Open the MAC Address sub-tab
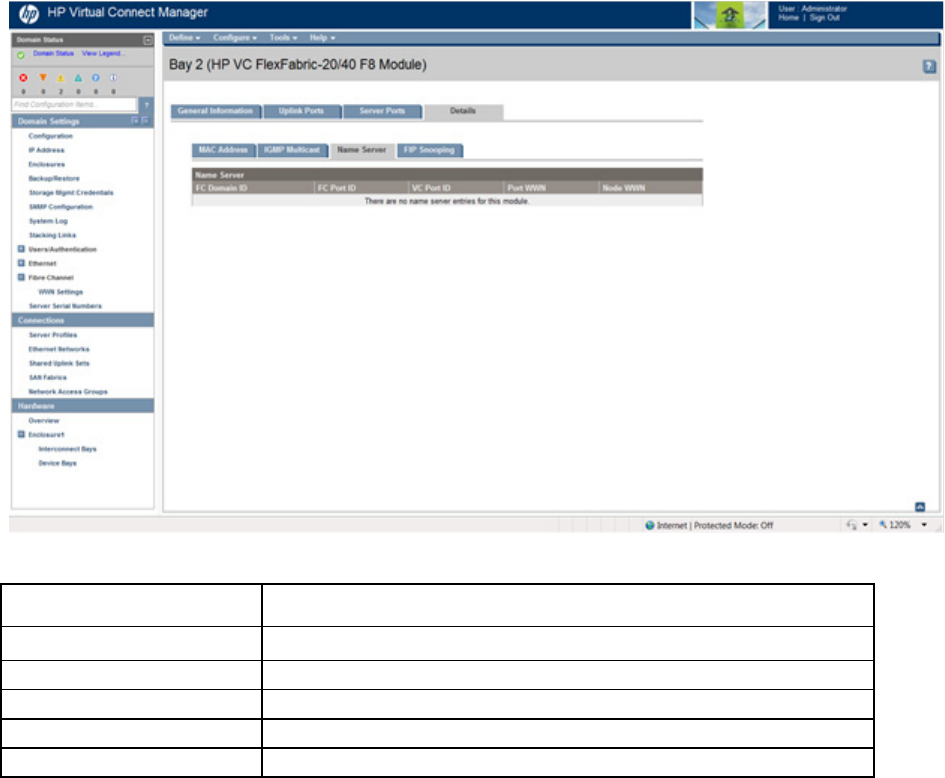945x778 pixels. (223, 150)
